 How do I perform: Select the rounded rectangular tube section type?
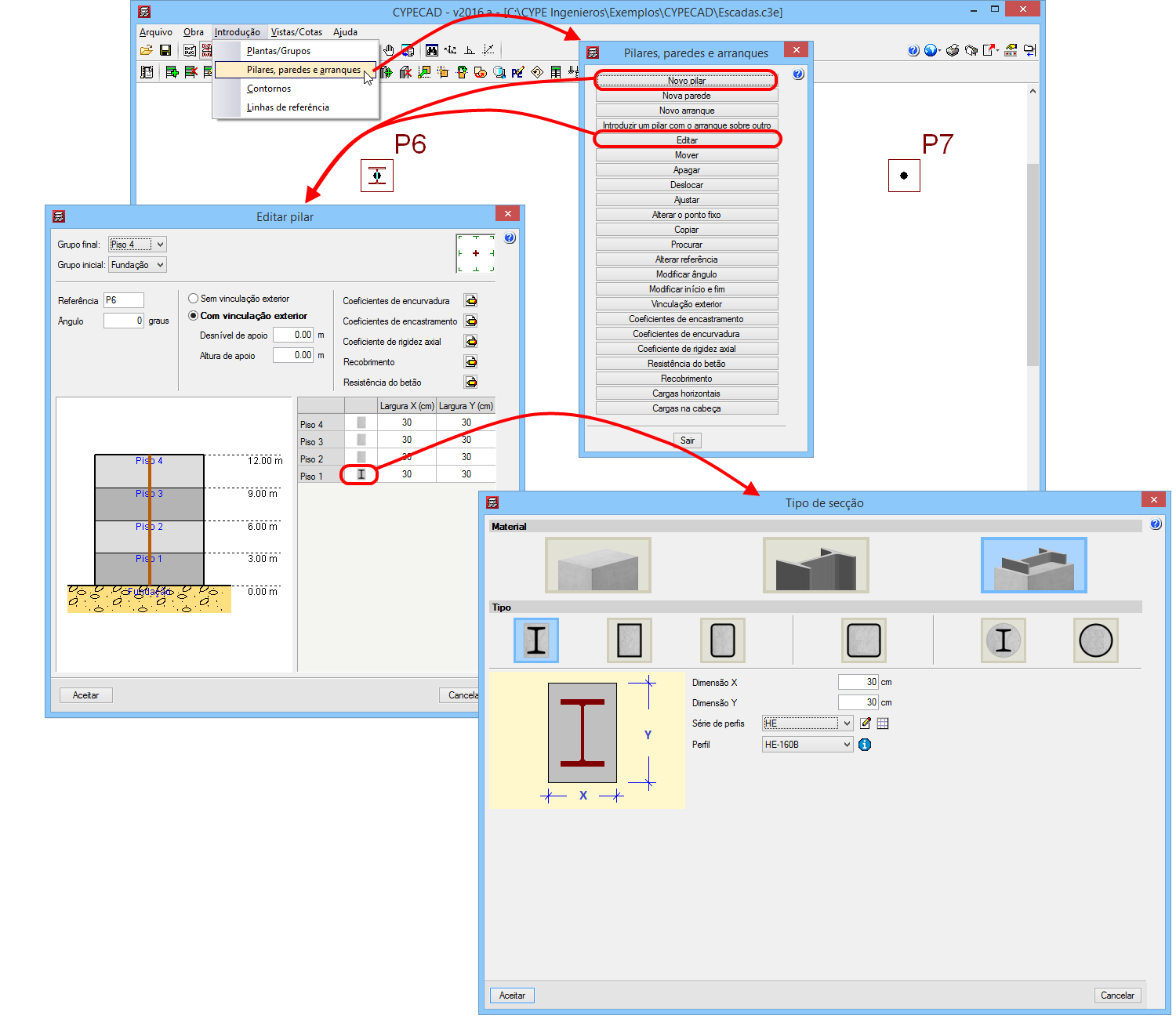[723, 640]
